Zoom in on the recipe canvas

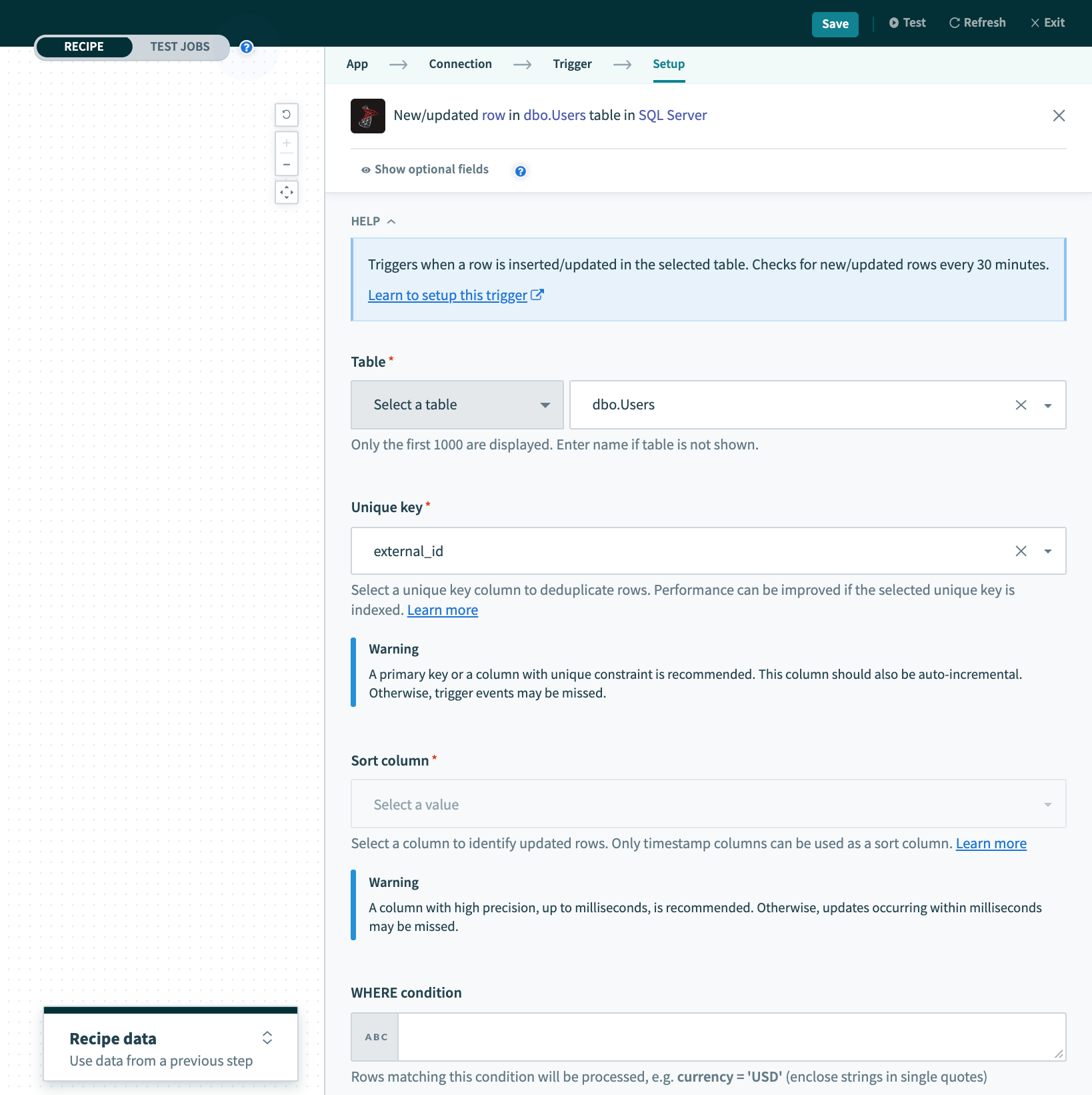point(287,143)
